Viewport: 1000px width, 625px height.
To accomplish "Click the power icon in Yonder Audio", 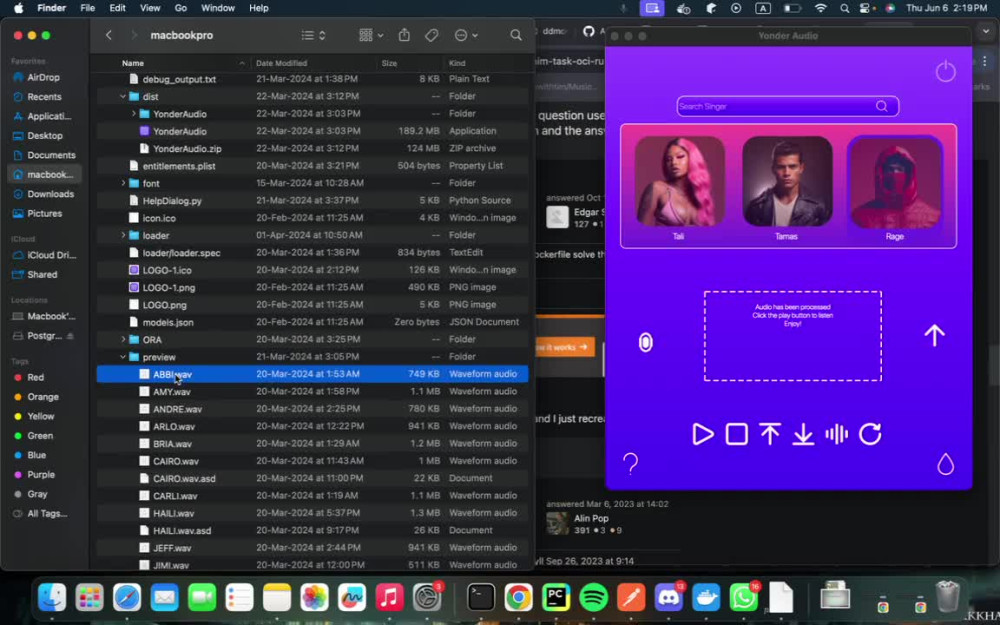I will tap(945, 71).
